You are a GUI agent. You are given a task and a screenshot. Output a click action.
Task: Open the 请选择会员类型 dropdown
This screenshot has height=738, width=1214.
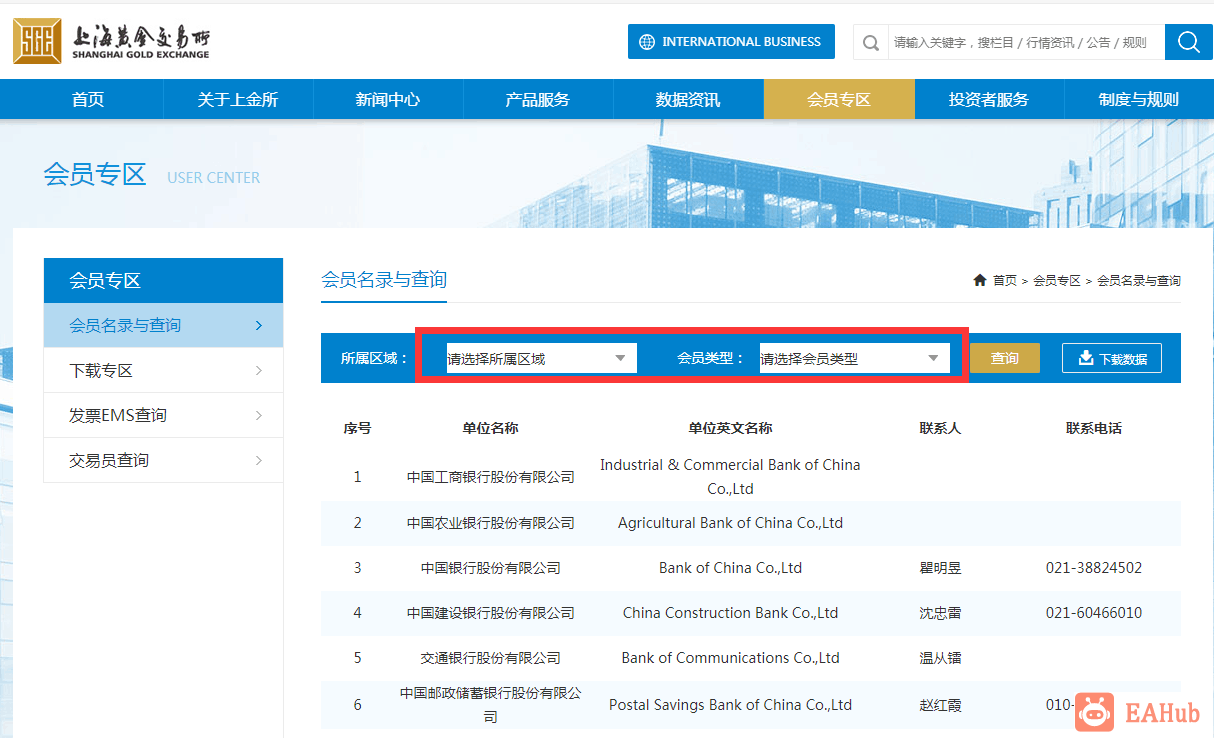click(x=854, y=358)
